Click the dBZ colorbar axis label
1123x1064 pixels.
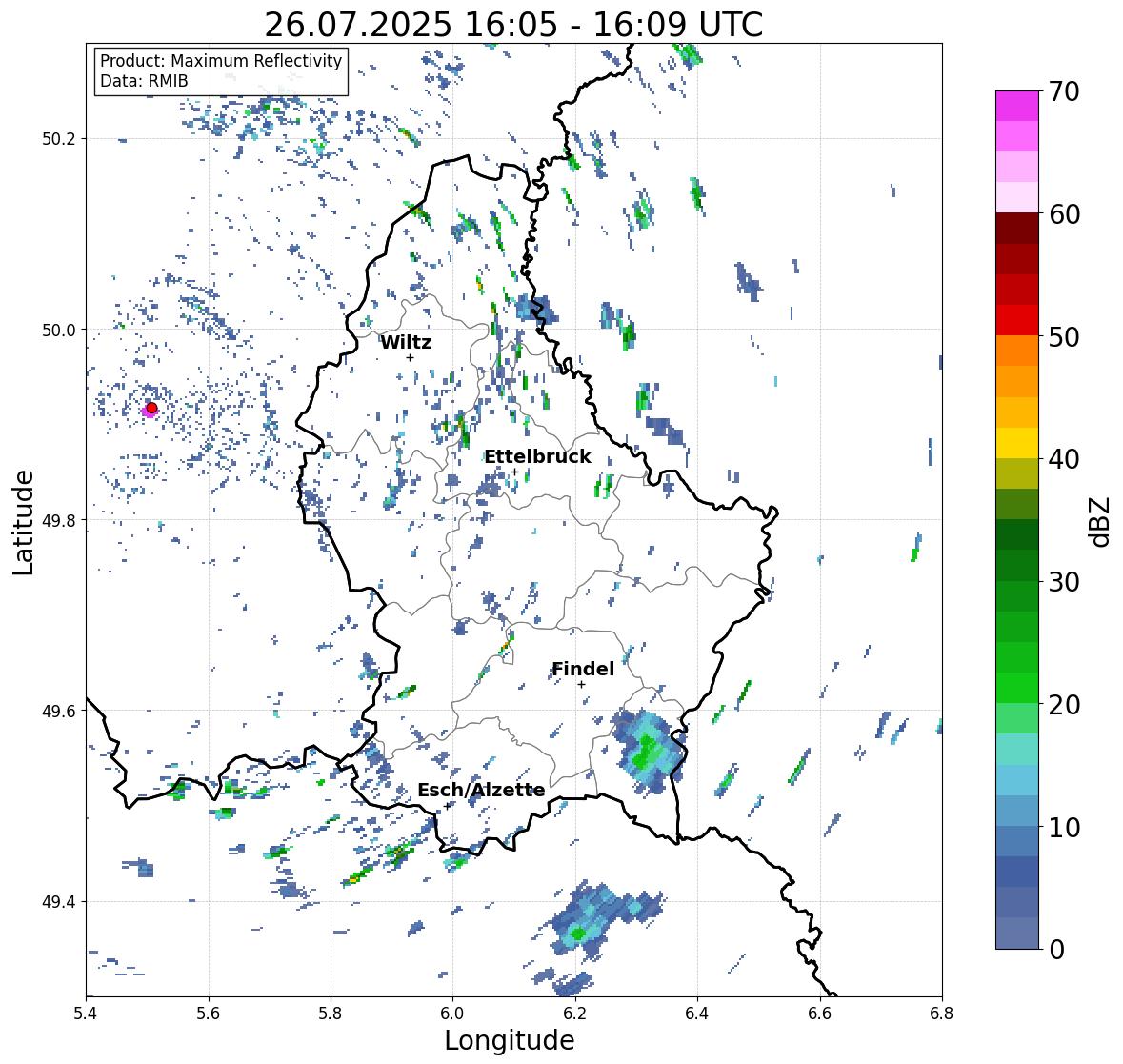(1099, 521)
